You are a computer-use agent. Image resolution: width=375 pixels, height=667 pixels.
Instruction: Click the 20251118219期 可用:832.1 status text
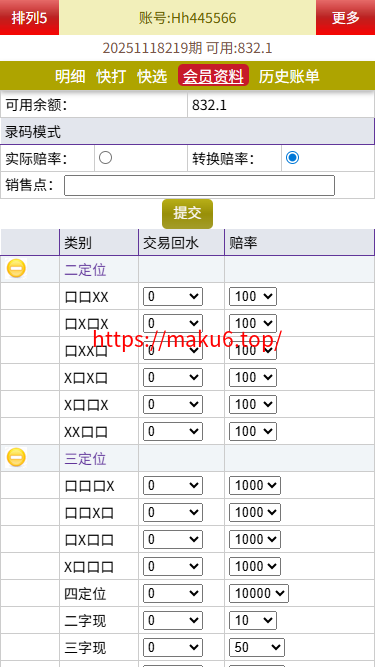click(x=187, y=48)
